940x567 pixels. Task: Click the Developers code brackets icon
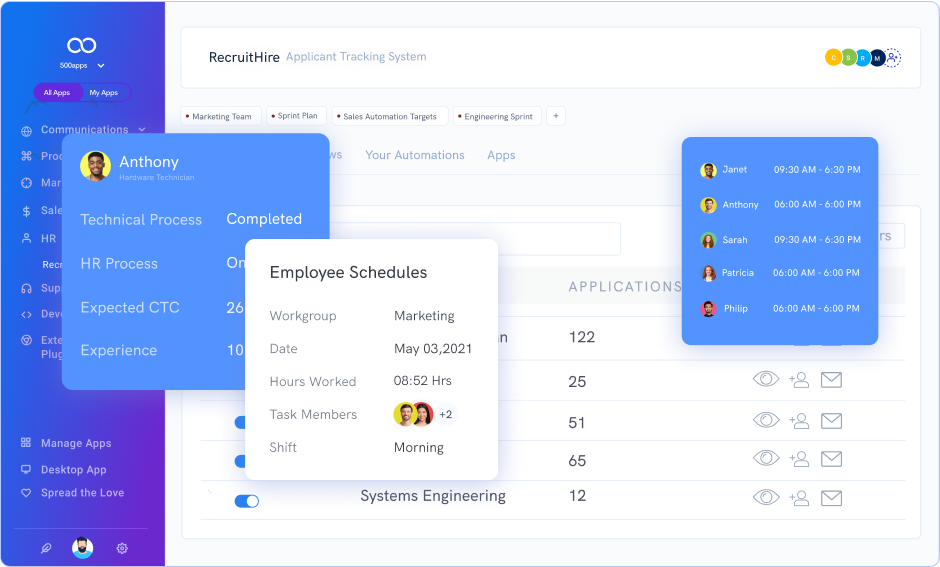tap(26, 314)
